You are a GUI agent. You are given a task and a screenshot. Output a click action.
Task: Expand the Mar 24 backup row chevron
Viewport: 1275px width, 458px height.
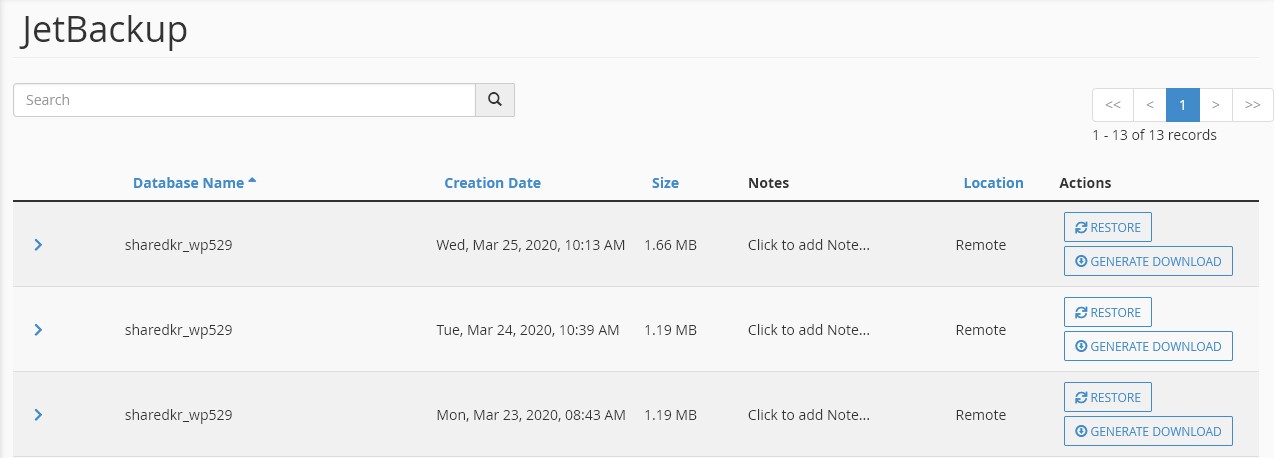point(38,330)
